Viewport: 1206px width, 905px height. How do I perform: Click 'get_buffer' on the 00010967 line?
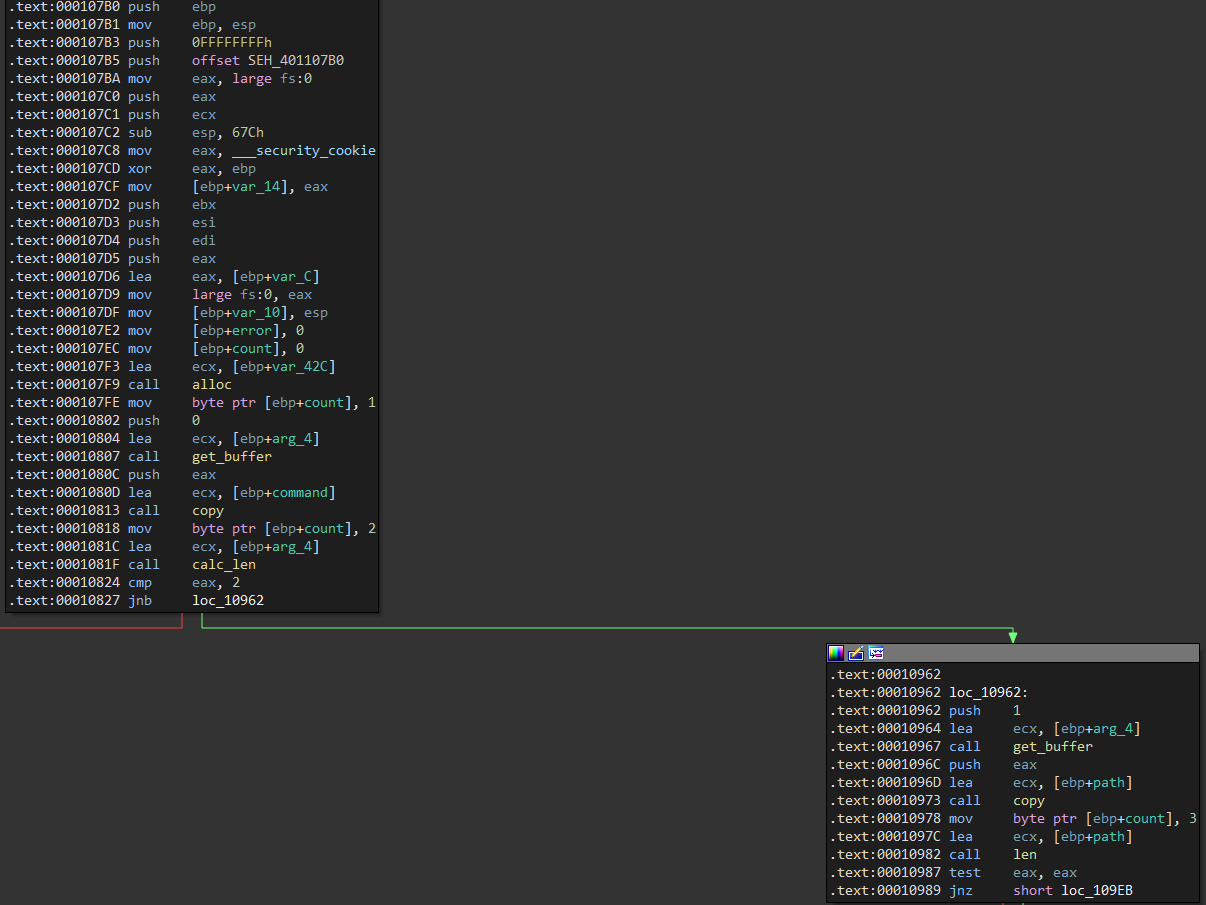click(1053, 747)
